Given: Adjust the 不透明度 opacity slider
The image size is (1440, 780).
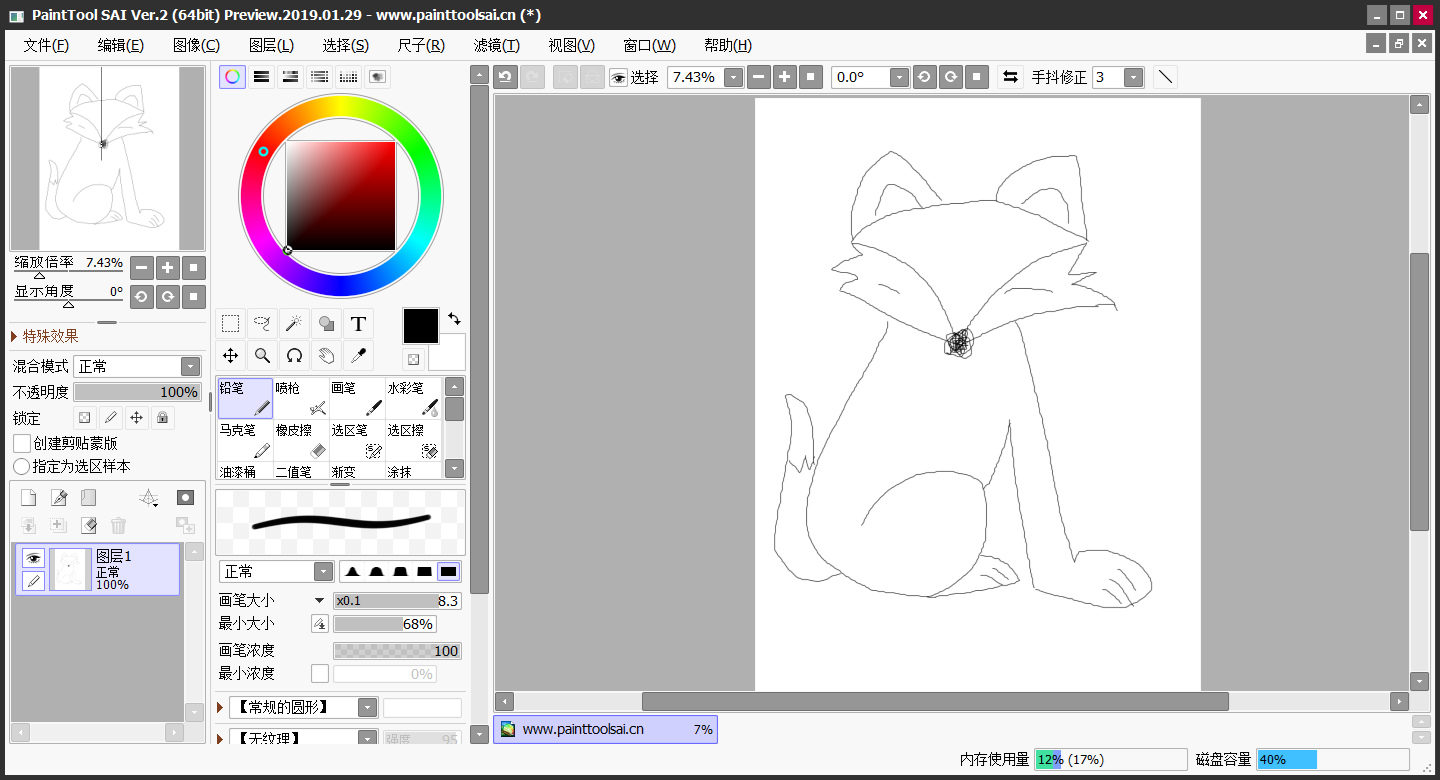Looking at the screenshot, I should [x=137, y=392].
